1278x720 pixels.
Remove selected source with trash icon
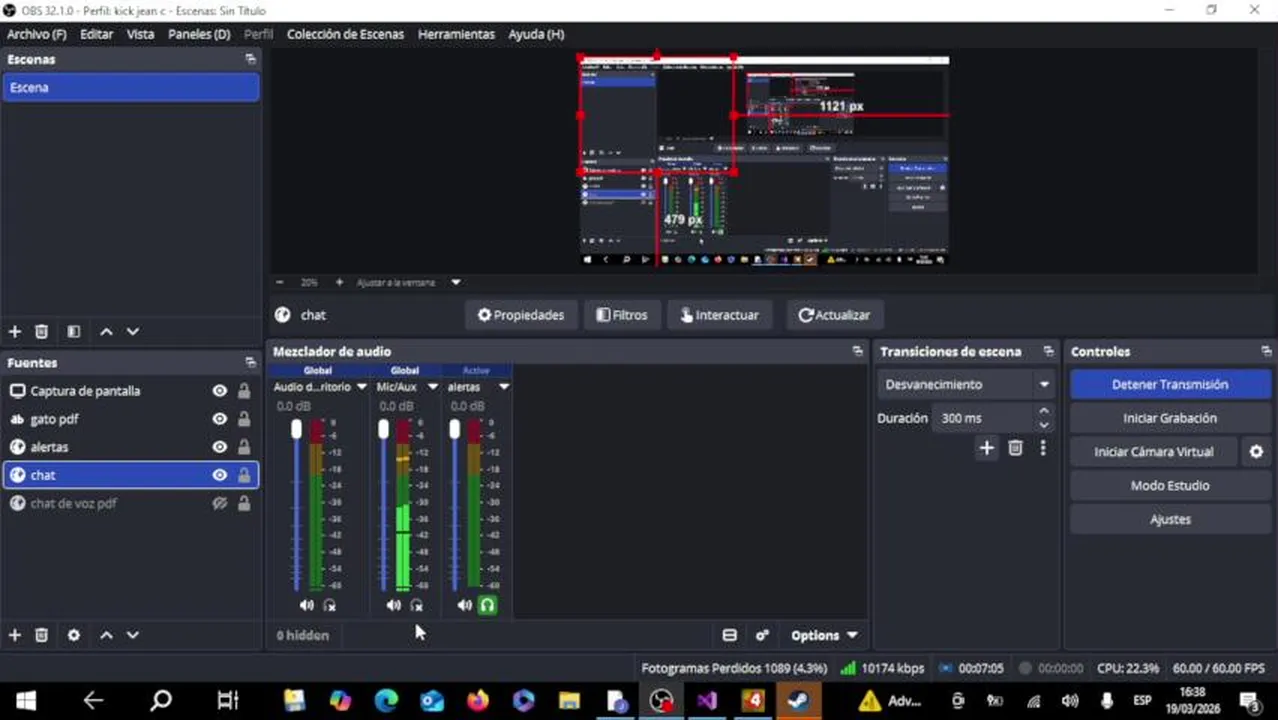(x=41, y=635)
